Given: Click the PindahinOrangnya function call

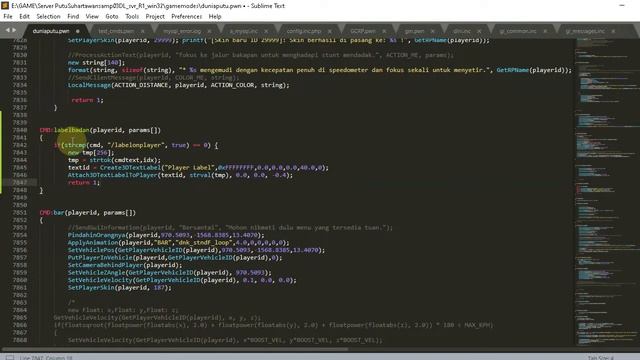Looking at the screenshot, I should click(x=97, y=235).
